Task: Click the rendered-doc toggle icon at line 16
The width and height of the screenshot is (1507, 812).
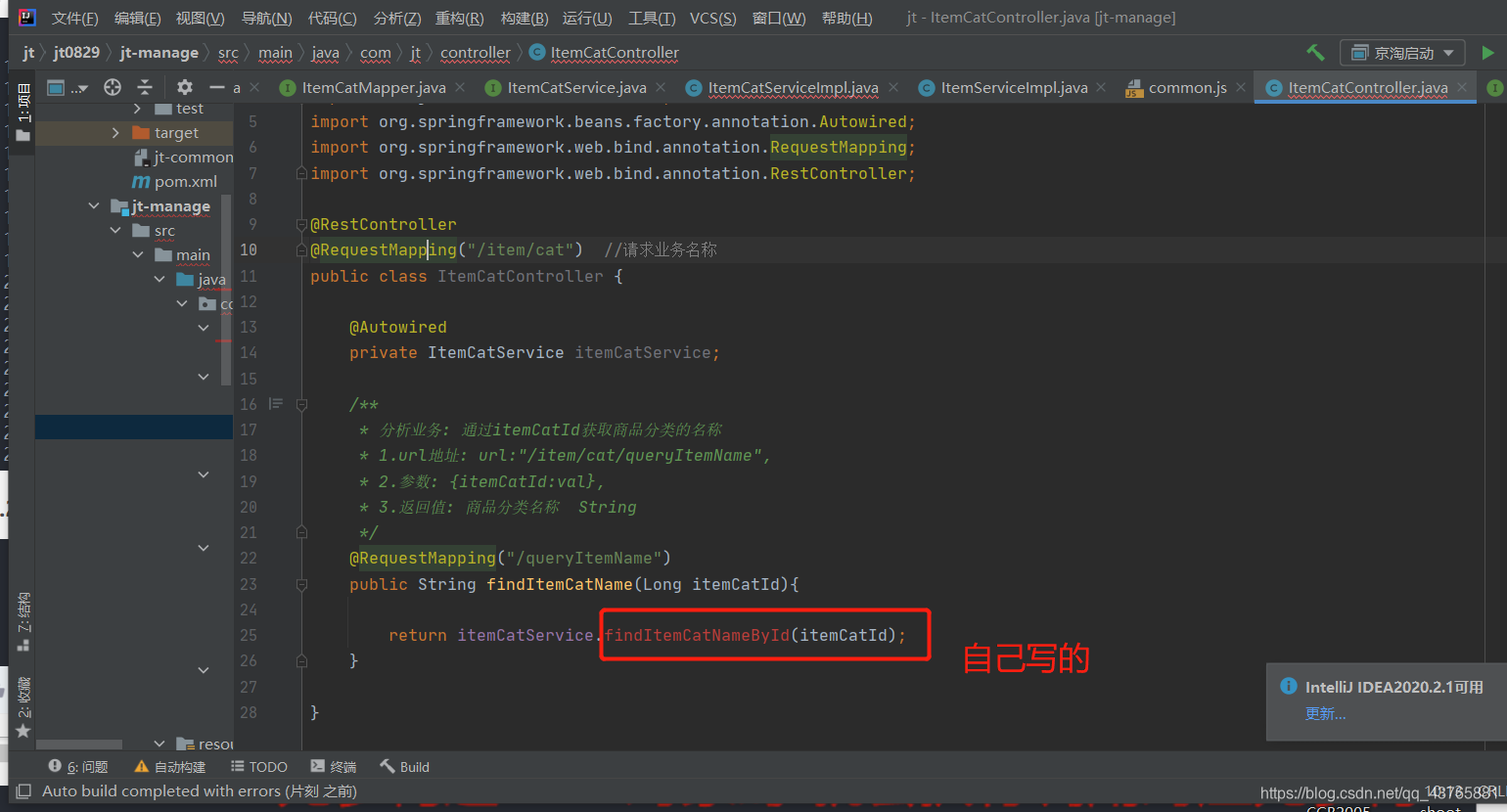Action: click(x=276, y=404)
